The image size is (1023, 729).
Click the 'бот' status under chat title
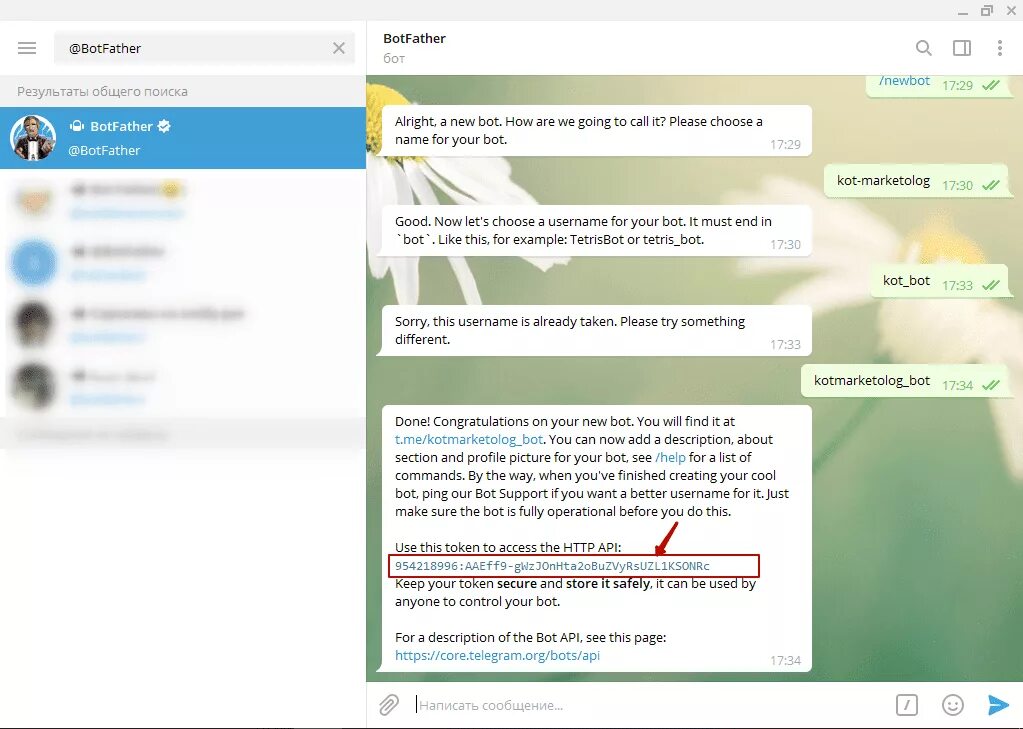coord(394,58)
